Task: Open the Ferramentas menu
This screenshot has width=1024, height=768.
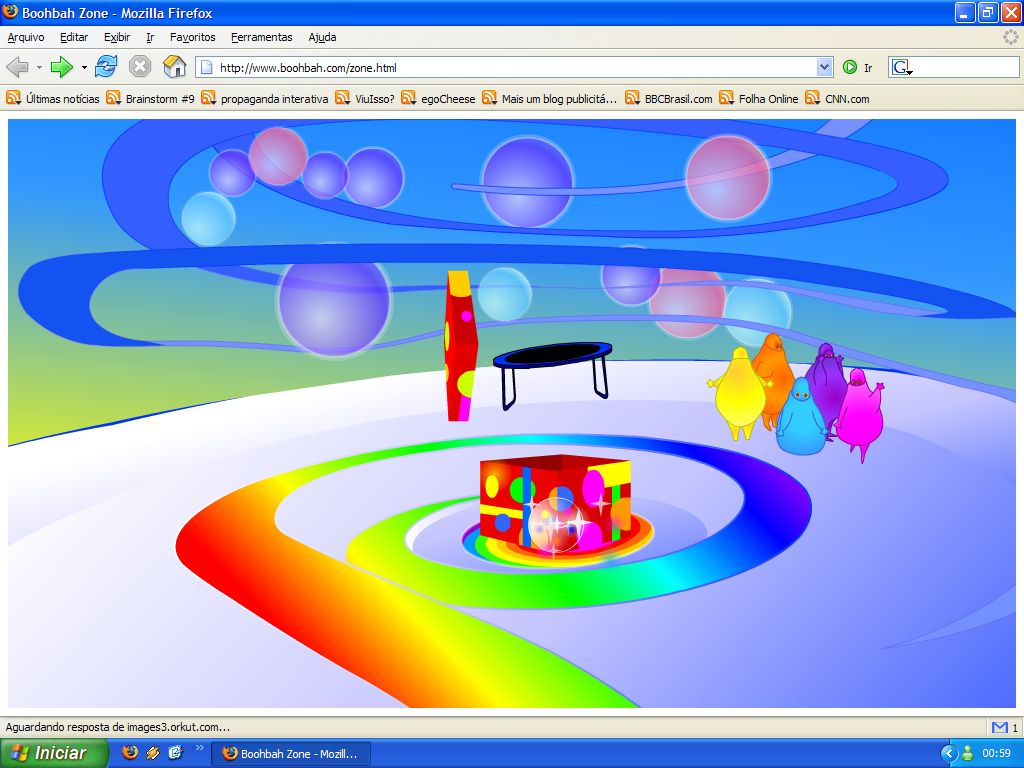Action: pyautogui.click(x=262, y=37)
